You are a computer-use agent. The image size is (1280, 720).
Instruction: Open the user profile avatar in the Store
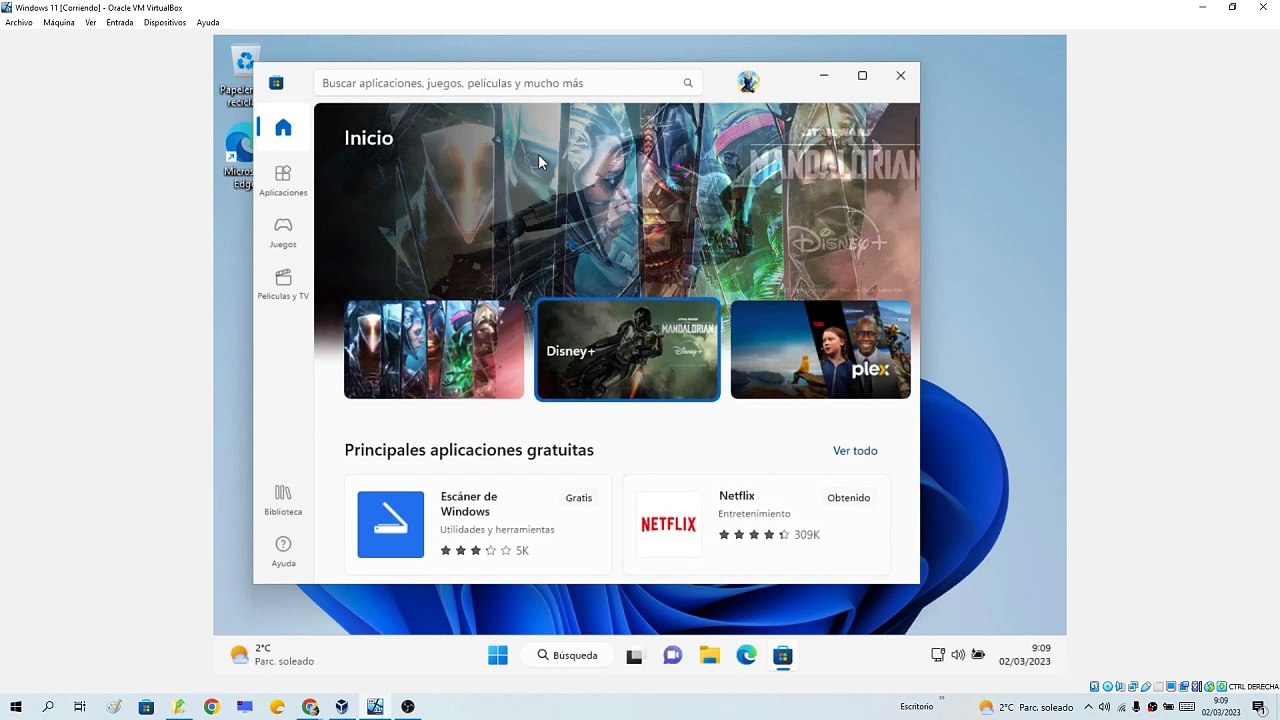pyautogui.click(x=748, y=82)
